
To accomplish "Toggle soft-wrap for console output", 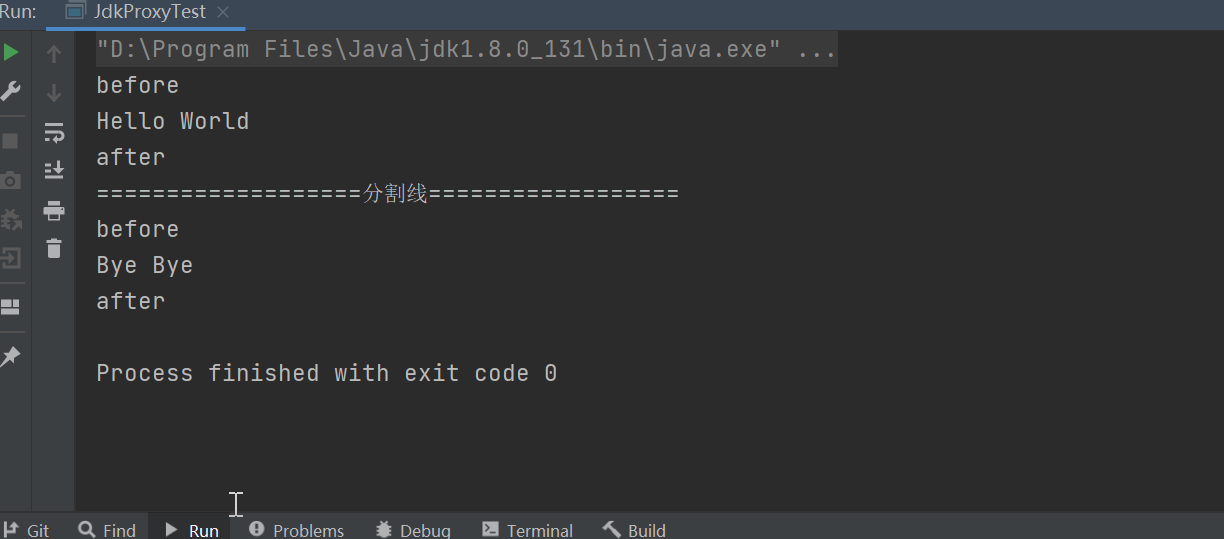I will [x=54, y=132].
